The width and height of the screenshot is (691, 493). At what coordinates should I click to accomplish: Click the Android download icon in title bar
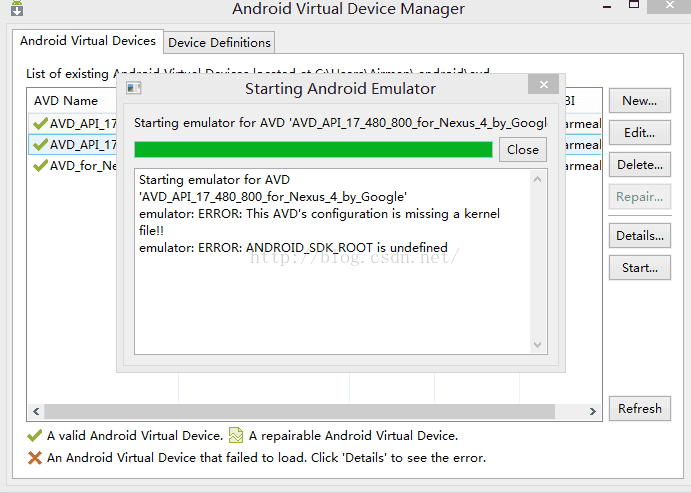17,8
